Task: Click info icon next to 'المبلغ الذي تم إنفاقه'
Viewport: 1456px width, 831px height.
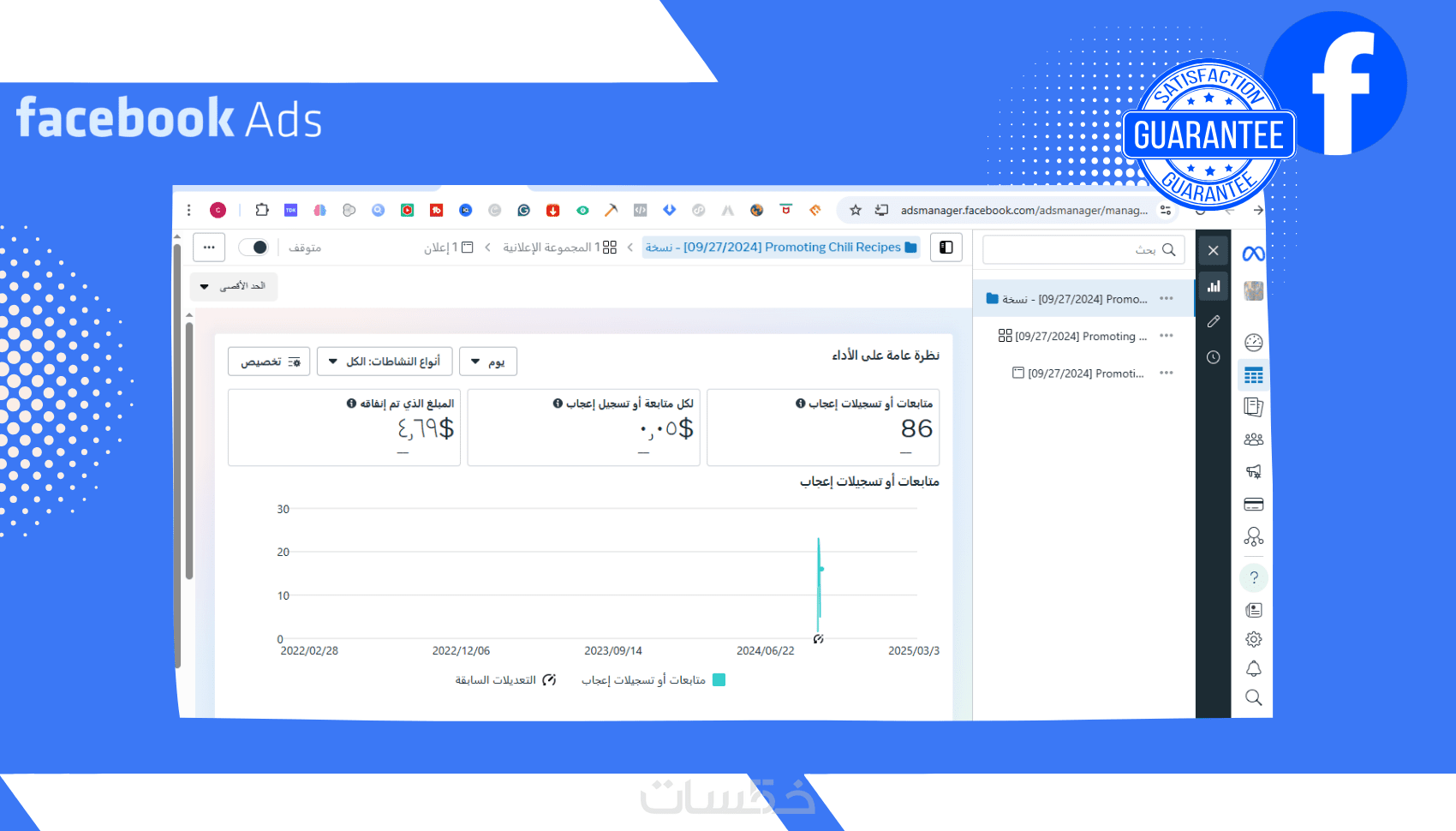Action: (x=351, y=404)
